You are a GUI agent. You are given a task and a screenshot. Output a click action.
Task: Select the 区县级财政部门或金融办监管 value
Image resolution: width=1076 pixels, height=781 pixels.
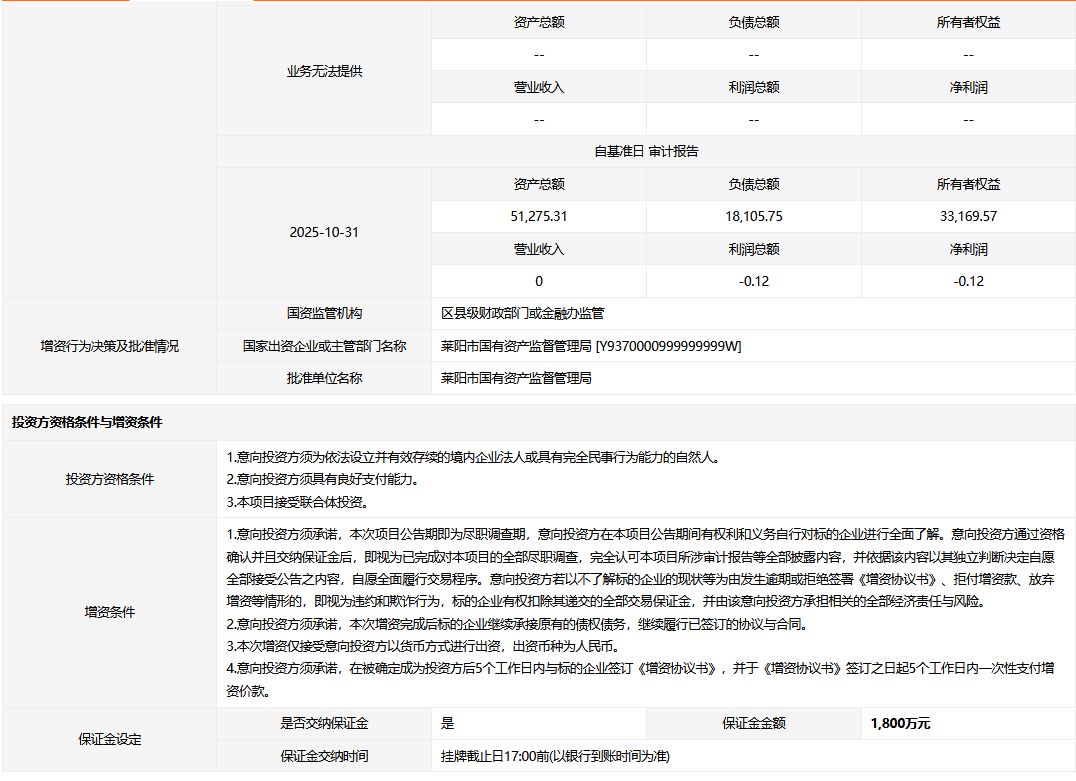tap(523, 314)
